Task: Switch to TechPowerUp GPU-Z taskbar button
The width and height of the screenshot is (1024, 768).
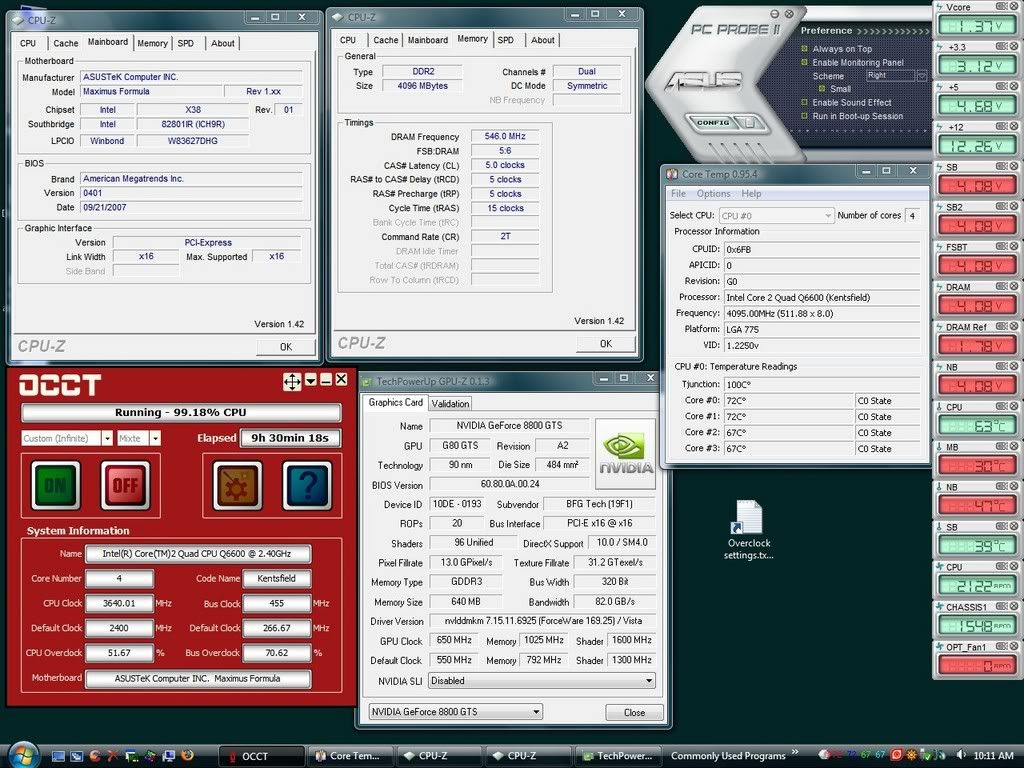Action: point(618,756)
